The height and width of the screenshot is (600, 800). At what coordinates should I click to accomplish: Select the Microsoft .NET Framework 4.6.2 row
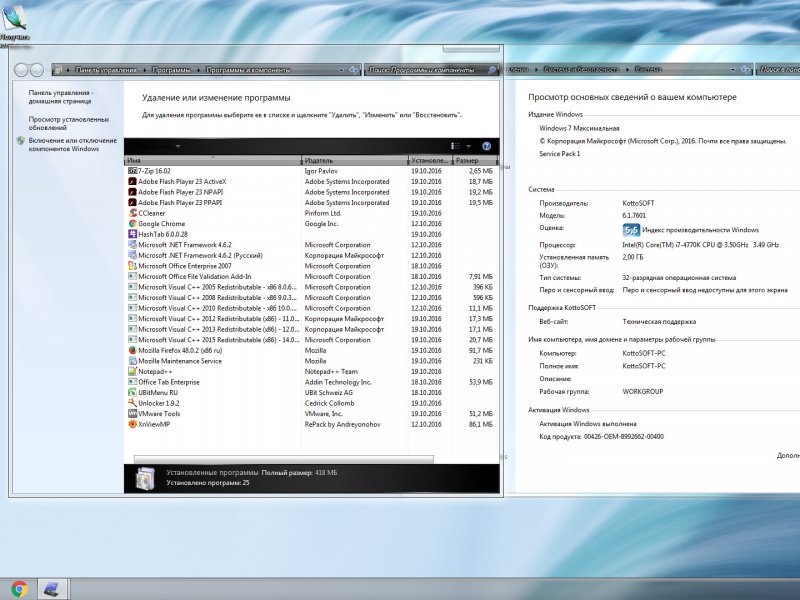311,245
